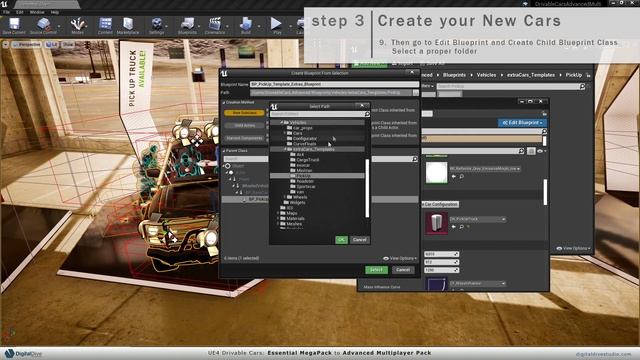Open the Content browser toolbar icon
Image resolution: width=640 pixels, height=360 pixels.
click(x=105, y=26)
